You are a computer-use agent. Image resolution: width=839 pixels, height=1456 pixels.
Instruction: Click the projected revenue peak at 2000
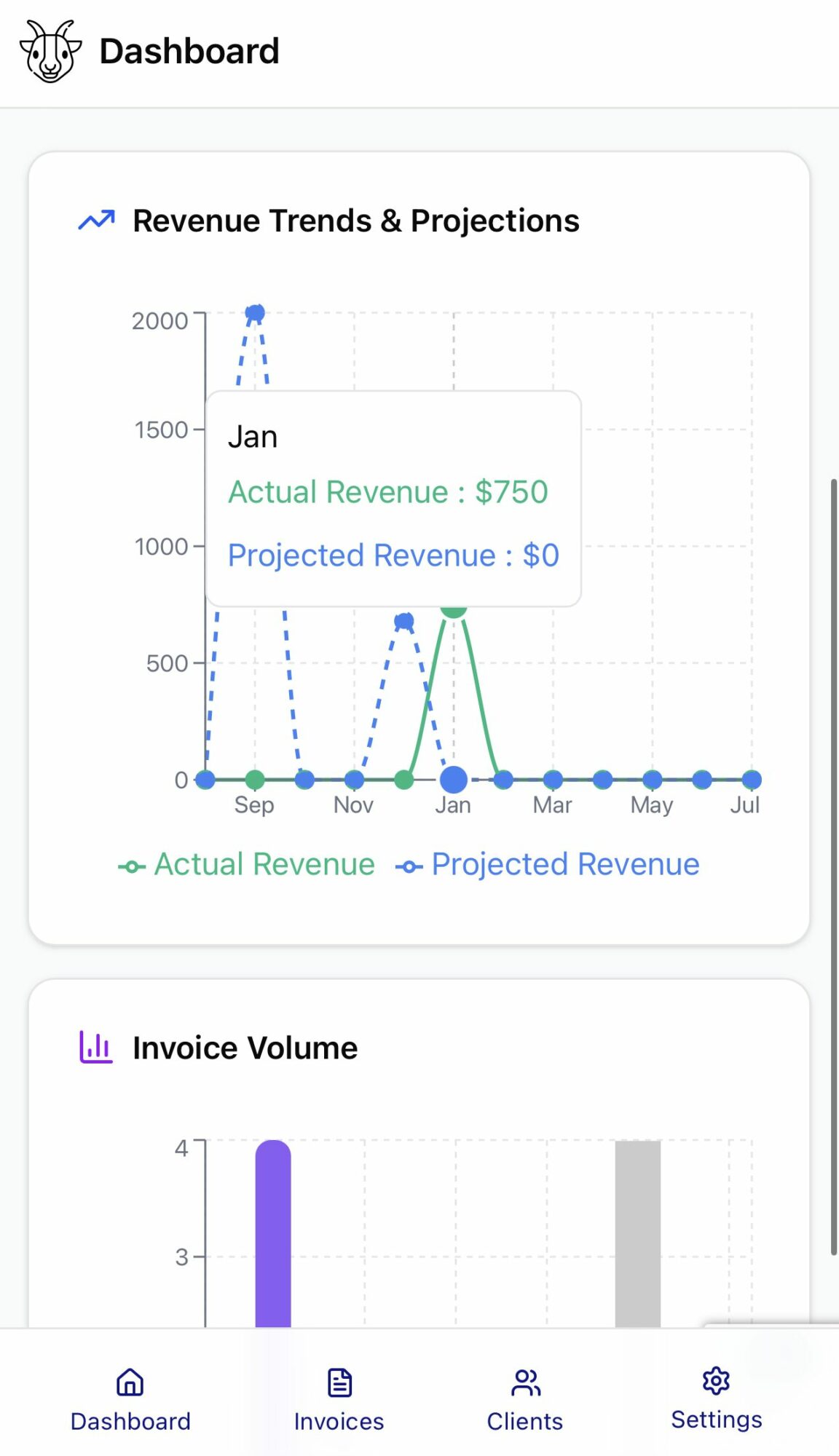[x=255, y=313]
